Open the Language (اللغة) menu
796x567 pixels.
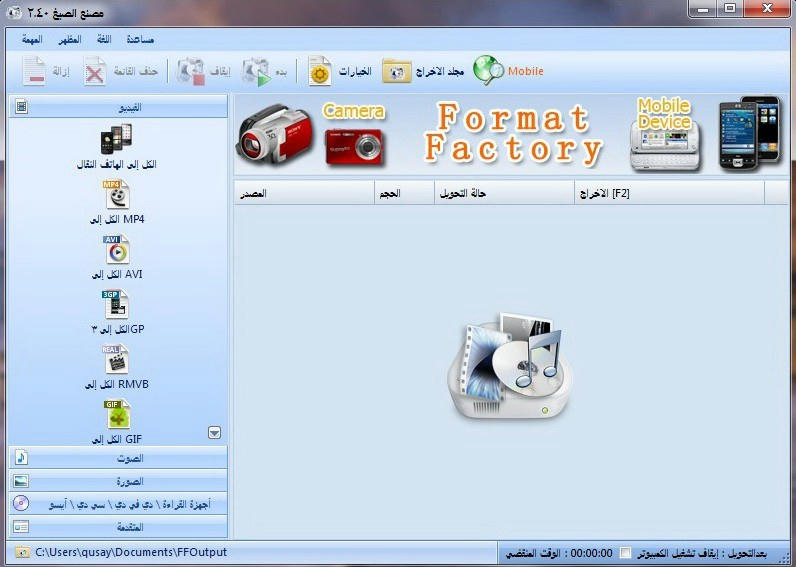tap(104, 40)
